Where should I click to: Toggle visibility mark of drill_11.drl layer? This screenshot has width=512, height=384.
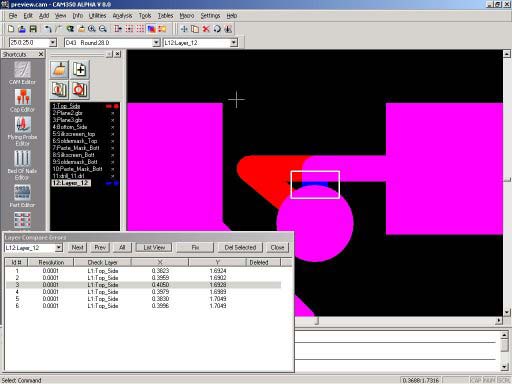[113, 176]
